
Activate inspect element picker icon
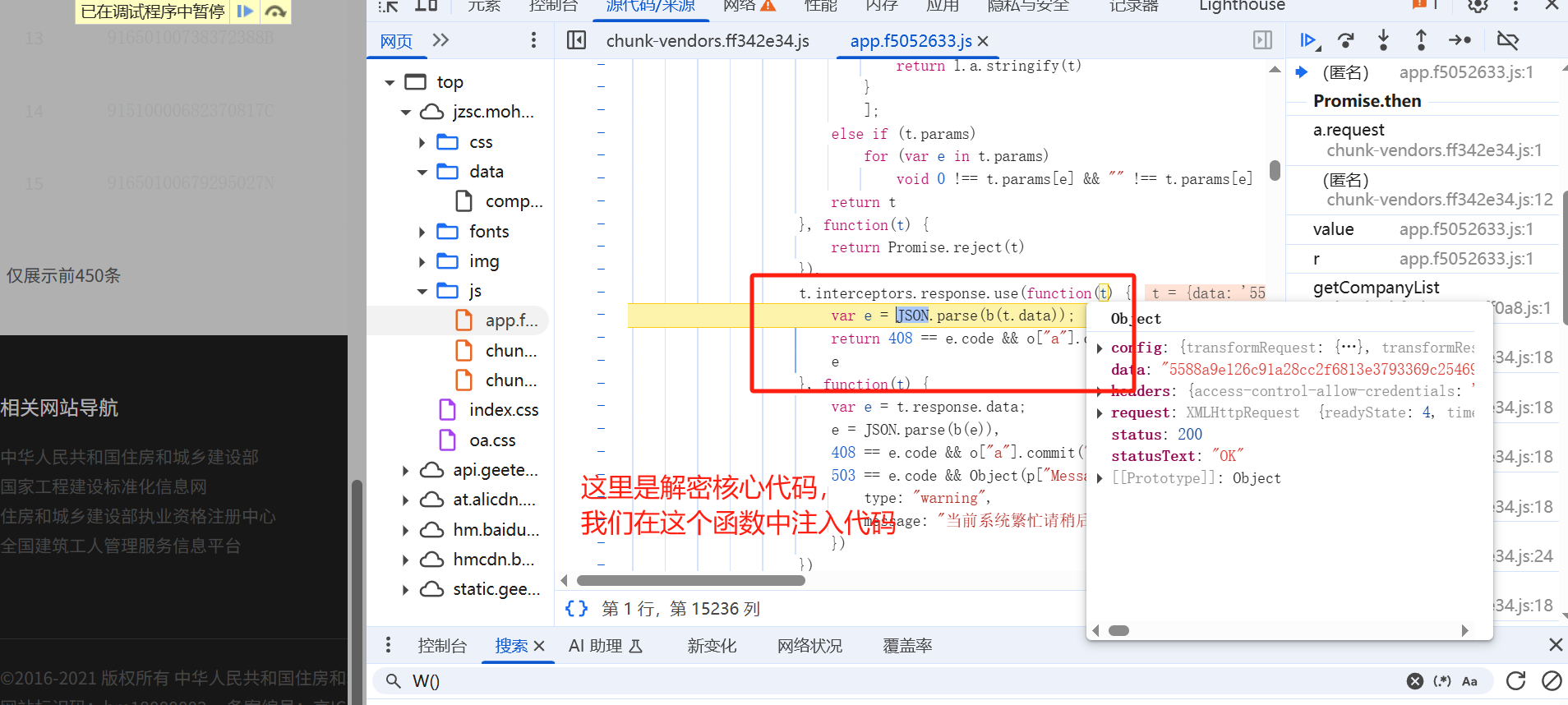[x=388, y=6]
